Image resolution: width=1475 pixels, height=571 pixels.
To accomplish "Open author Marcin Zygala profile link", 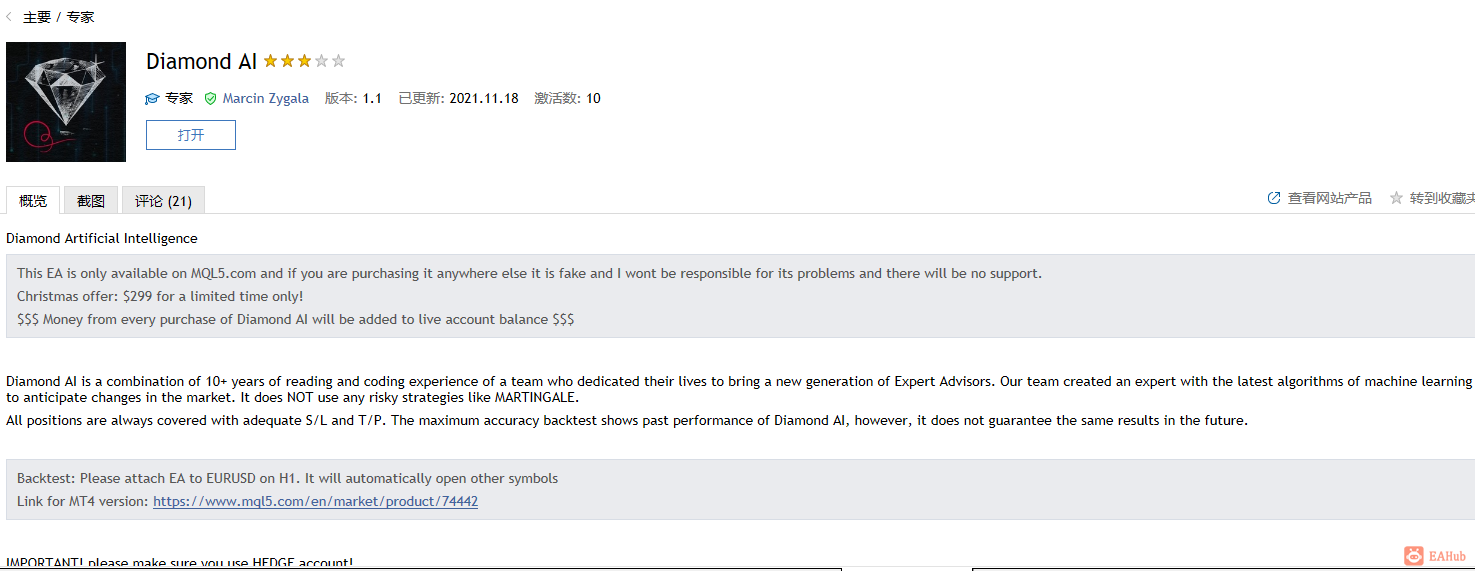I will [x=265, y=98].
